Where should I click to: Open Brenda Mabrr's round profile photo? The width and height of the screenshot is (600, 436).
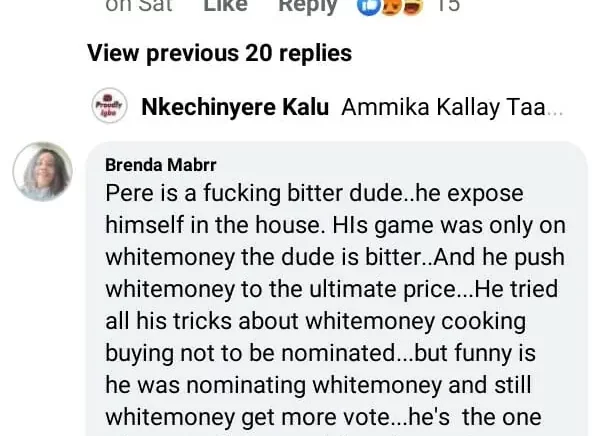pos(43,172)
